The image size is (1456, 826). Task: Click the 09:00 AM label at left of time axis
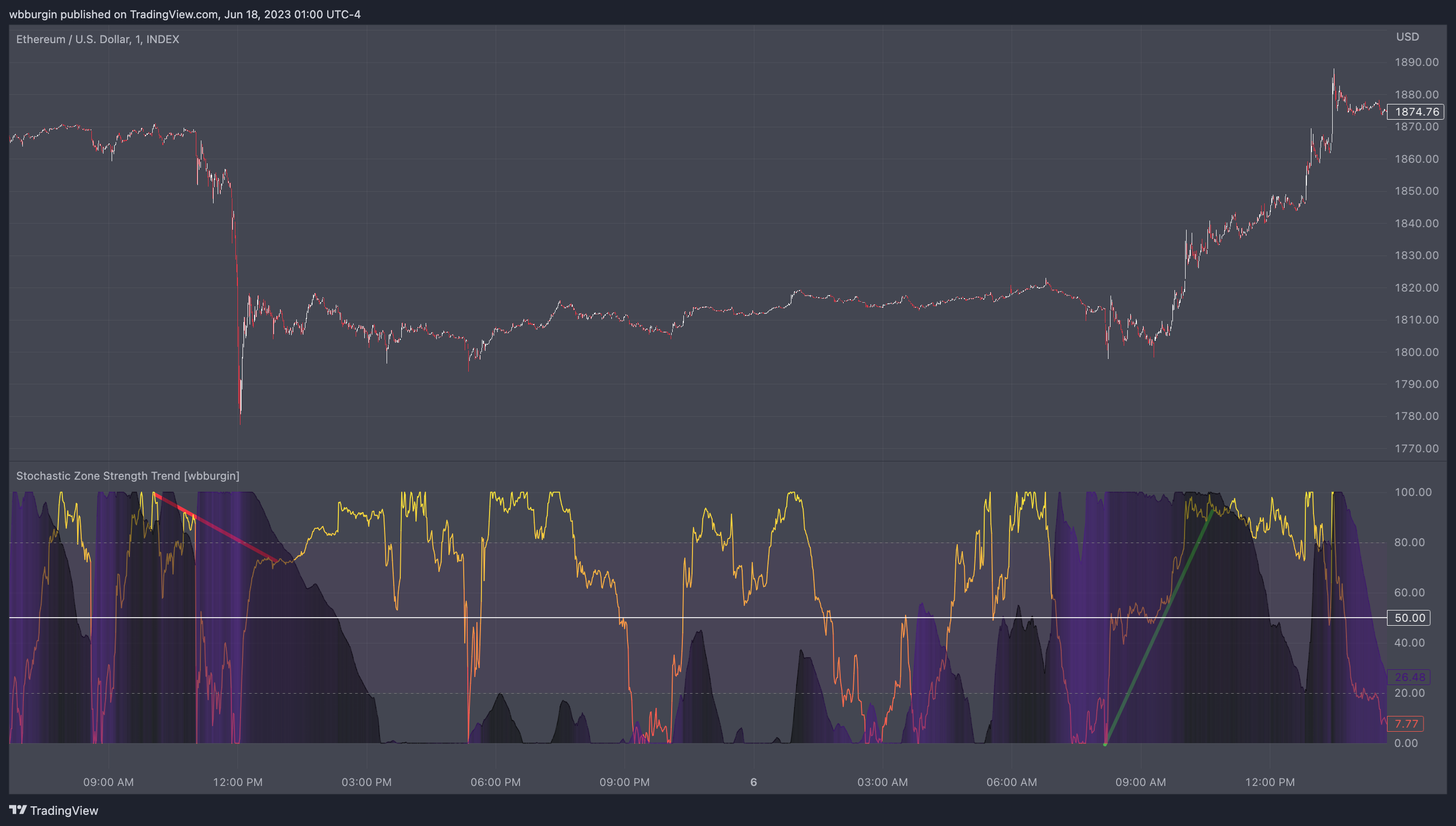(109, 782)
